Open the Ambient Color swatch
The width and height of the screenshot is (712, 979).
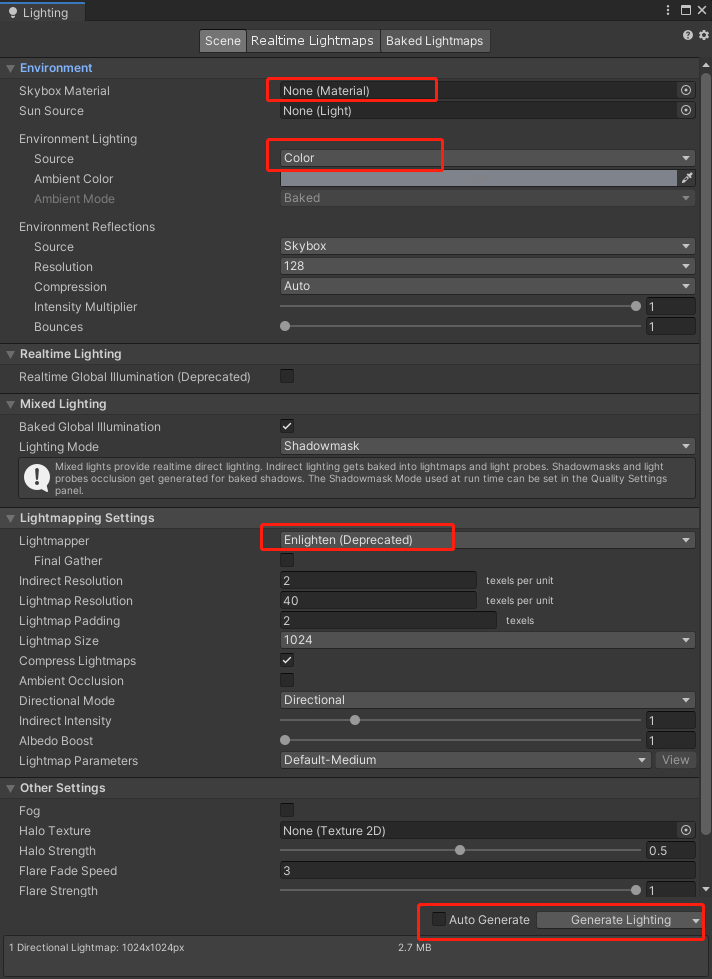(470, 177)
